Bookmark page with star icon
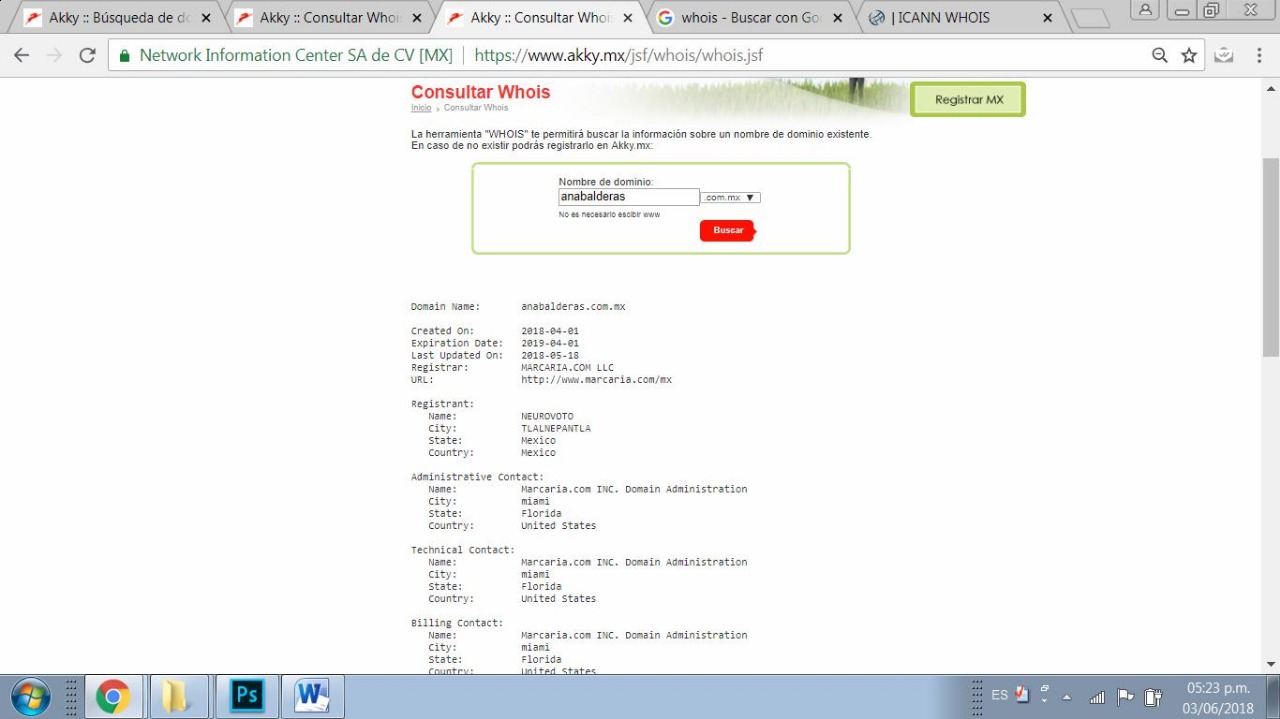Image resolution: width=1280 pixels, height=719 pixels. pos(1189,56)
